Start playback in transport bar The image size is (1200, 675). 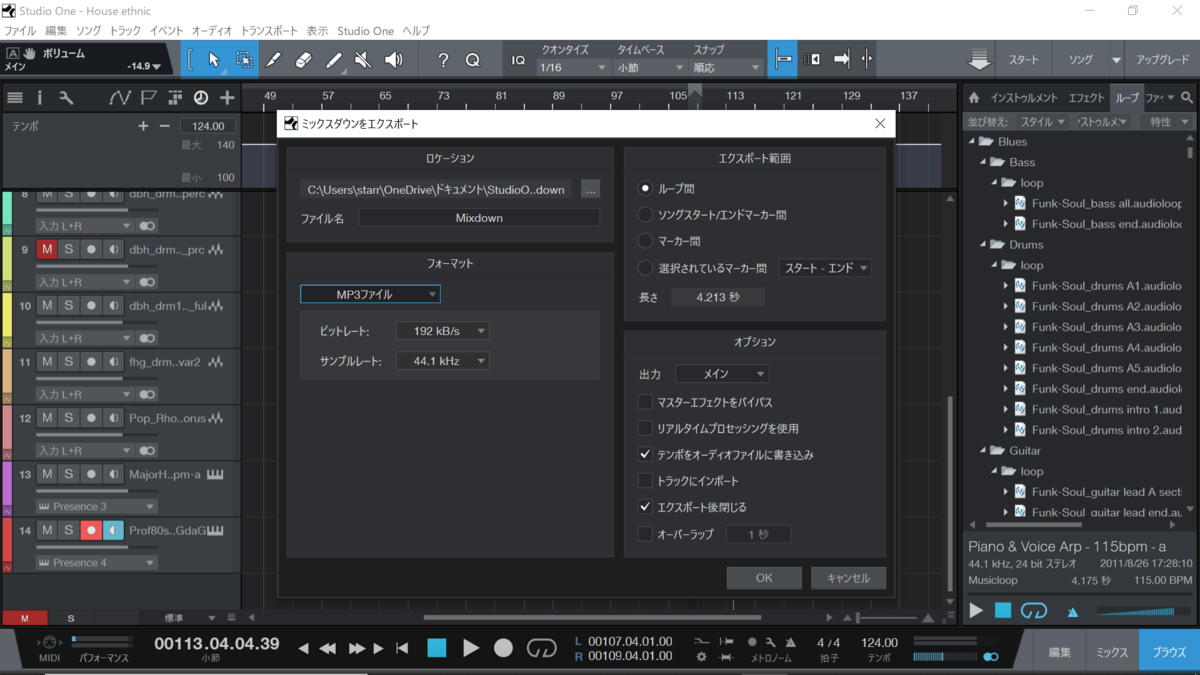point(470,648)
